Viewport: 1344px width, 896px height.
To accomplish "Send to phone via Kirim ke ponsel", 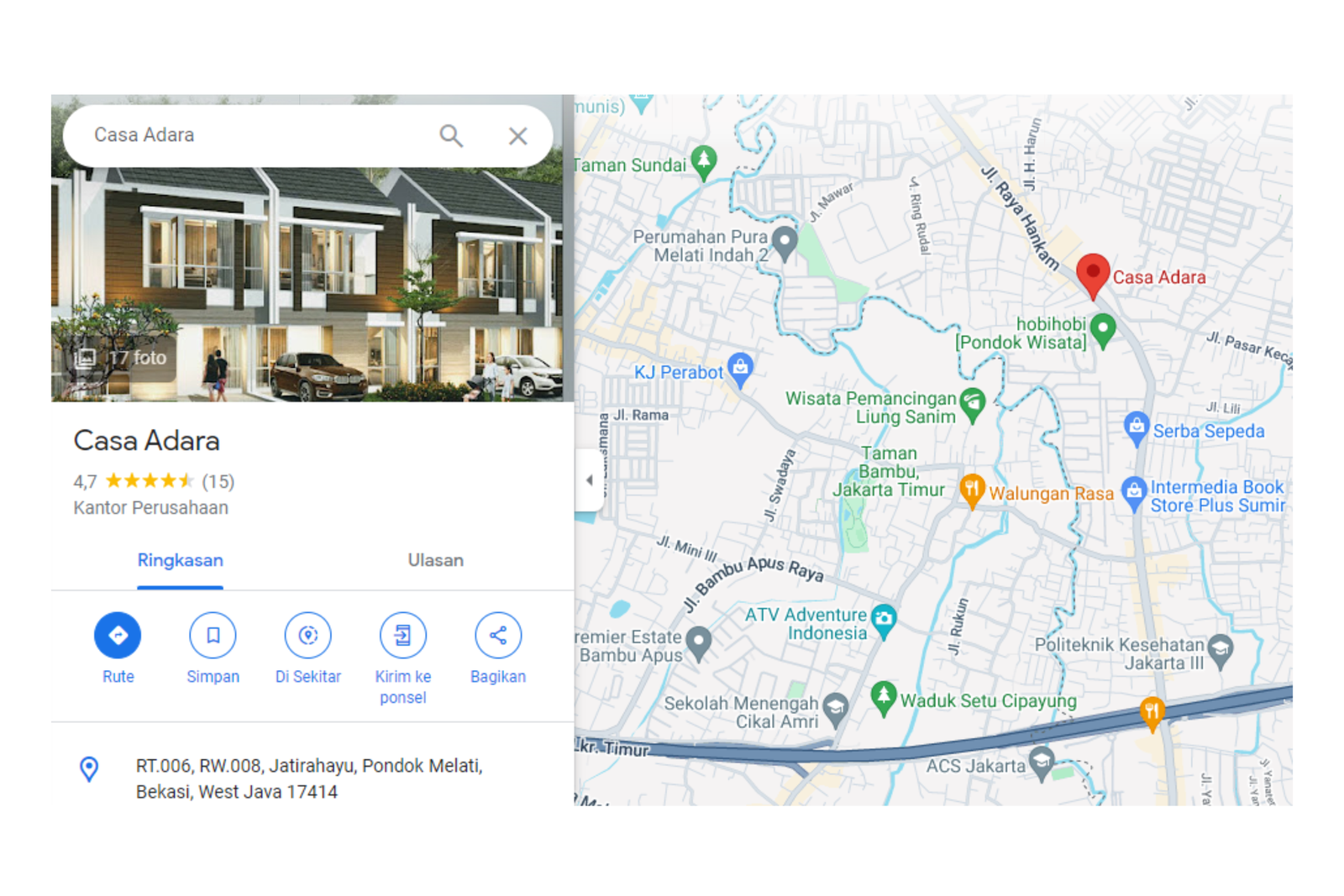I will click(x=403, y=635).
